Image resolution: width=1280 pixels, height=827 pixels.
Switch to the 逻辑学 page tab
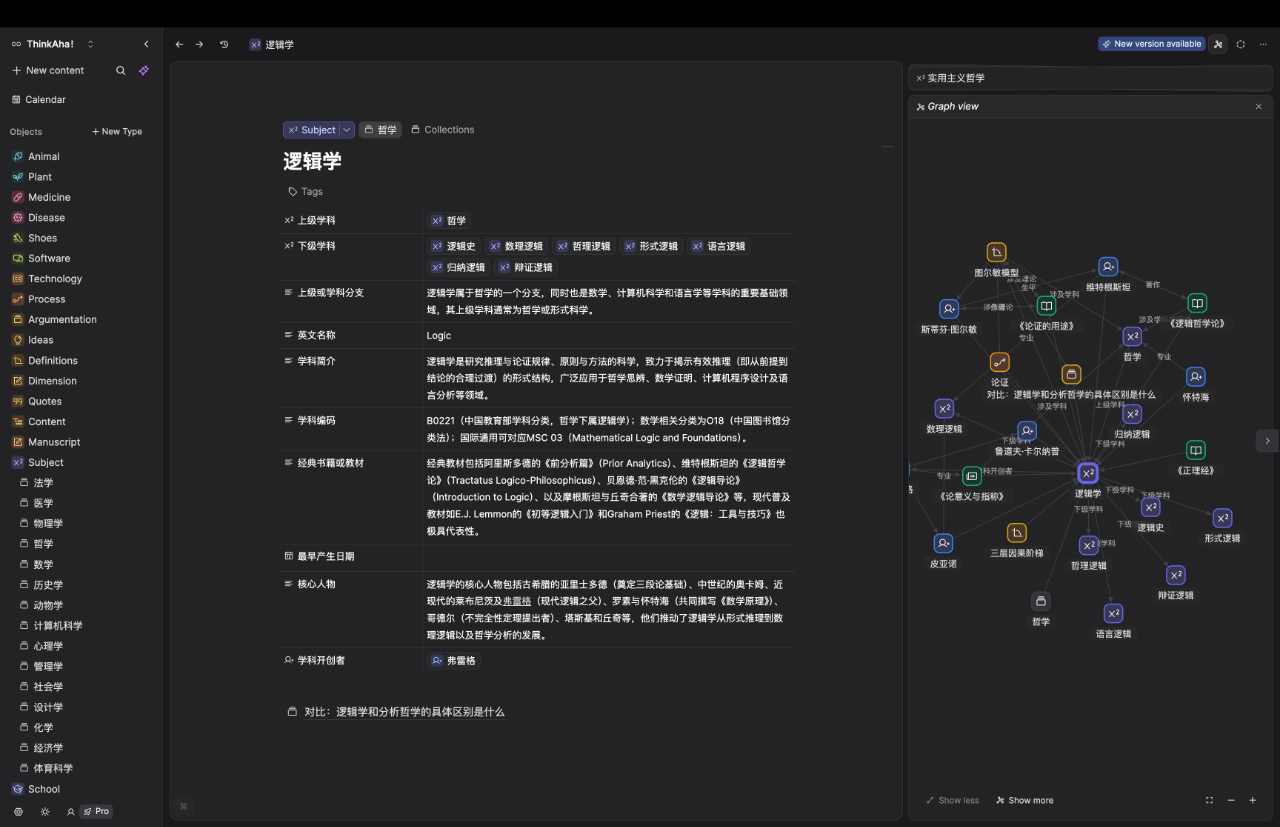[x=270, y=44]
